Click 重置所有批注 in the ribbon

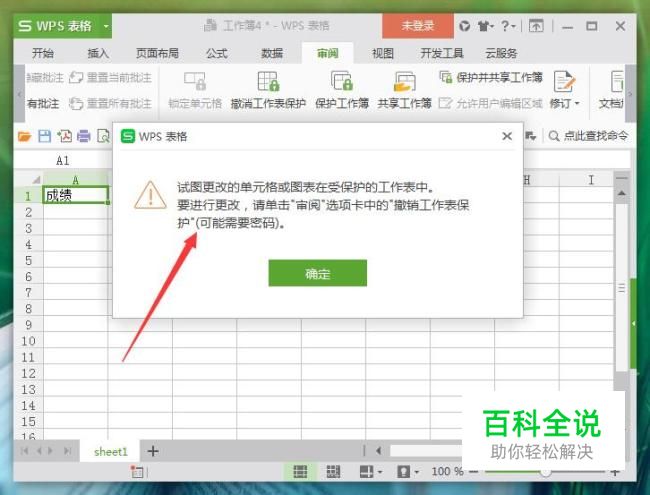click(110, 103)
